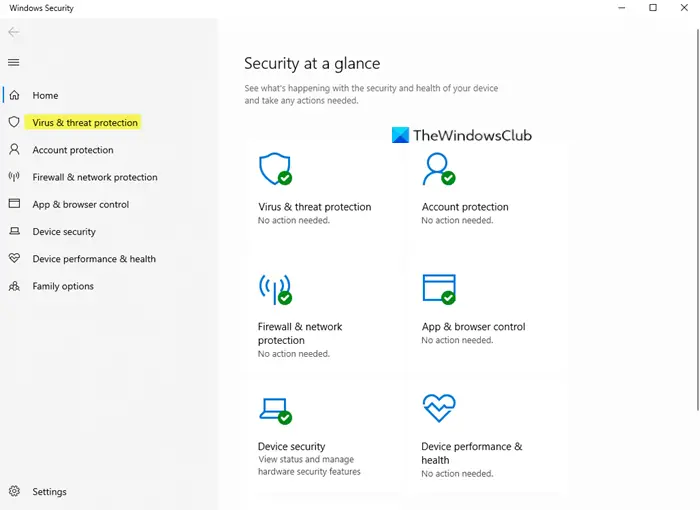This screenshot has width=700, height=510.
Task: Open Device performance & health sidebar item
Action: [x=94, y=259]
